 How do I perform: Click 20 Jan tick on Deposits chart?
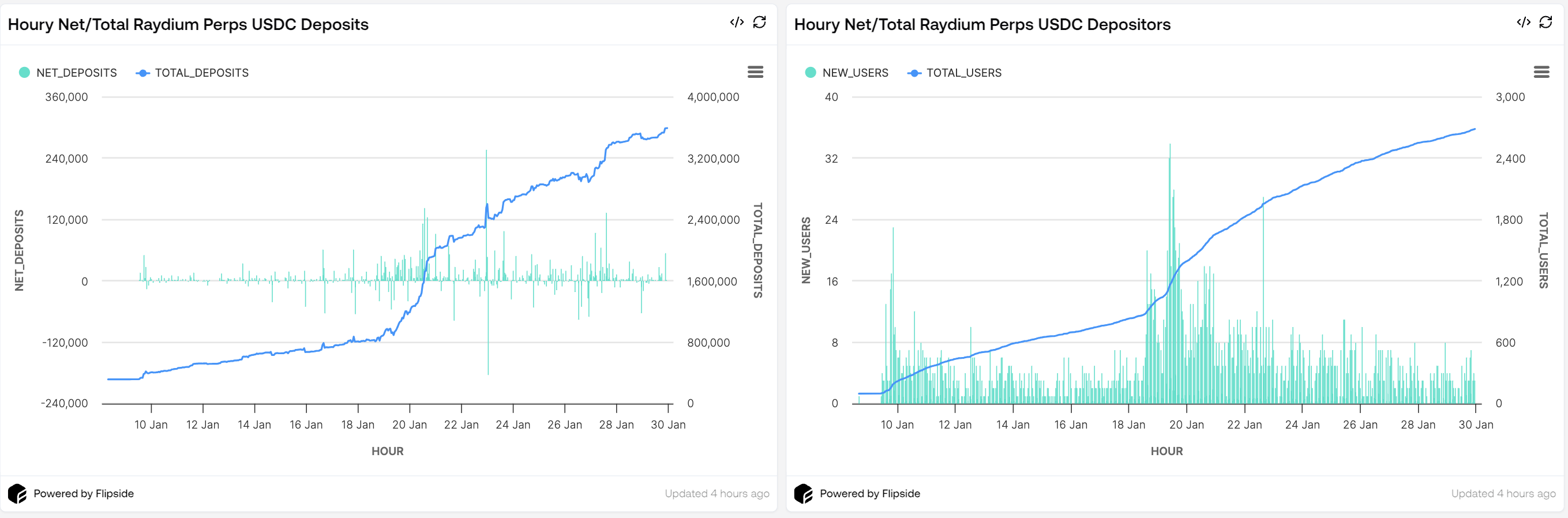click(x=410, y=424)
